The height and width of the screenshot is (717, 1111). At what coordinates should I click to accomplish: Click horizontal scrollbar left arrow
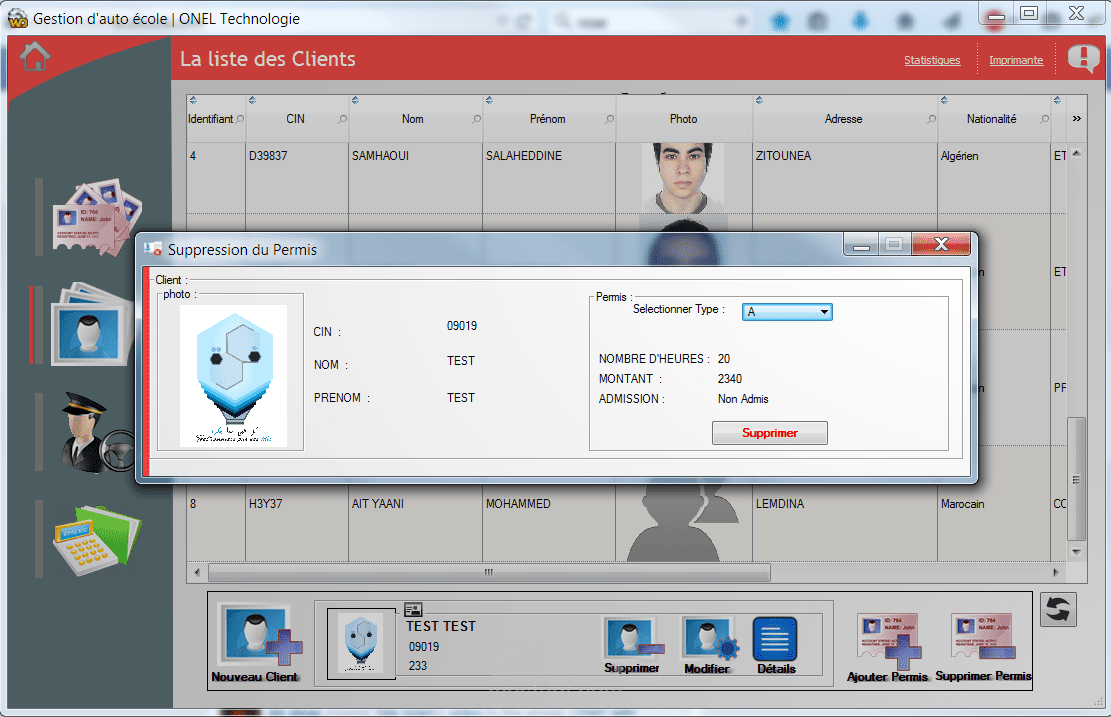click(x=197, y=572)
